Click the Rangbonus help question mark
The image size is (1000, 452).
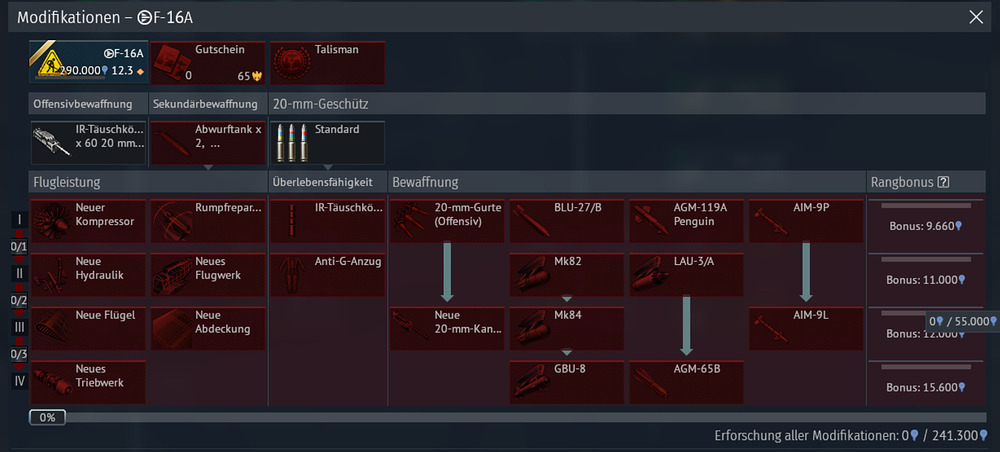coord(942,182)
